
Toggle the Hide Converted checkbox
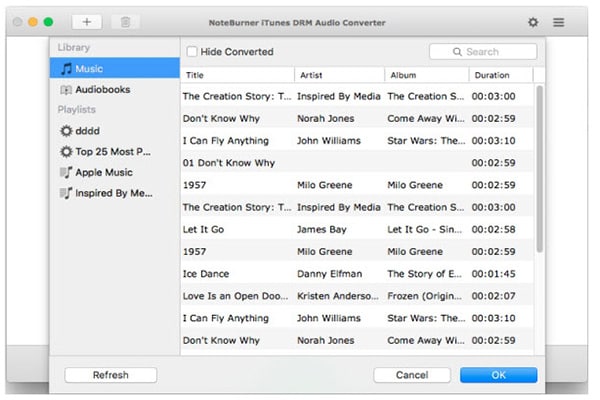pyautogui.click(x=192, y=52)
